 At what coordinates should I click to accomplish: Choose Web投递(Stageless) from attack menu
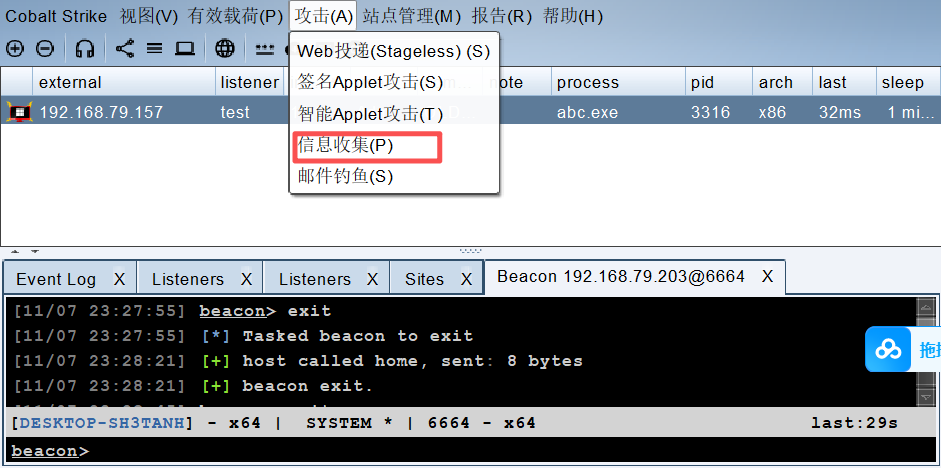[x=394, y=51]
